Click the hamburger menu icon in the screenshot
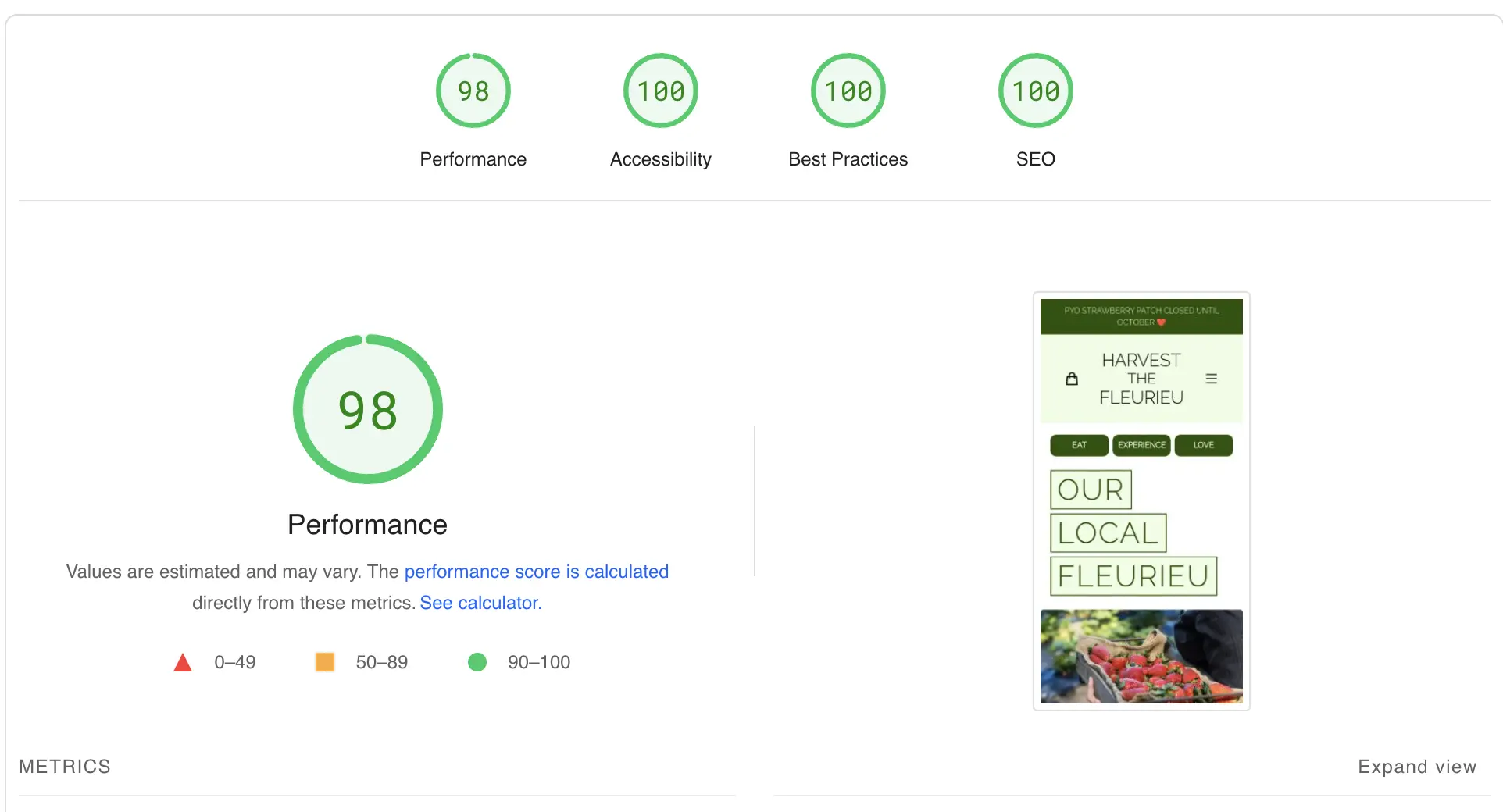This screenshot has height=812, width=1503. 1212,379
